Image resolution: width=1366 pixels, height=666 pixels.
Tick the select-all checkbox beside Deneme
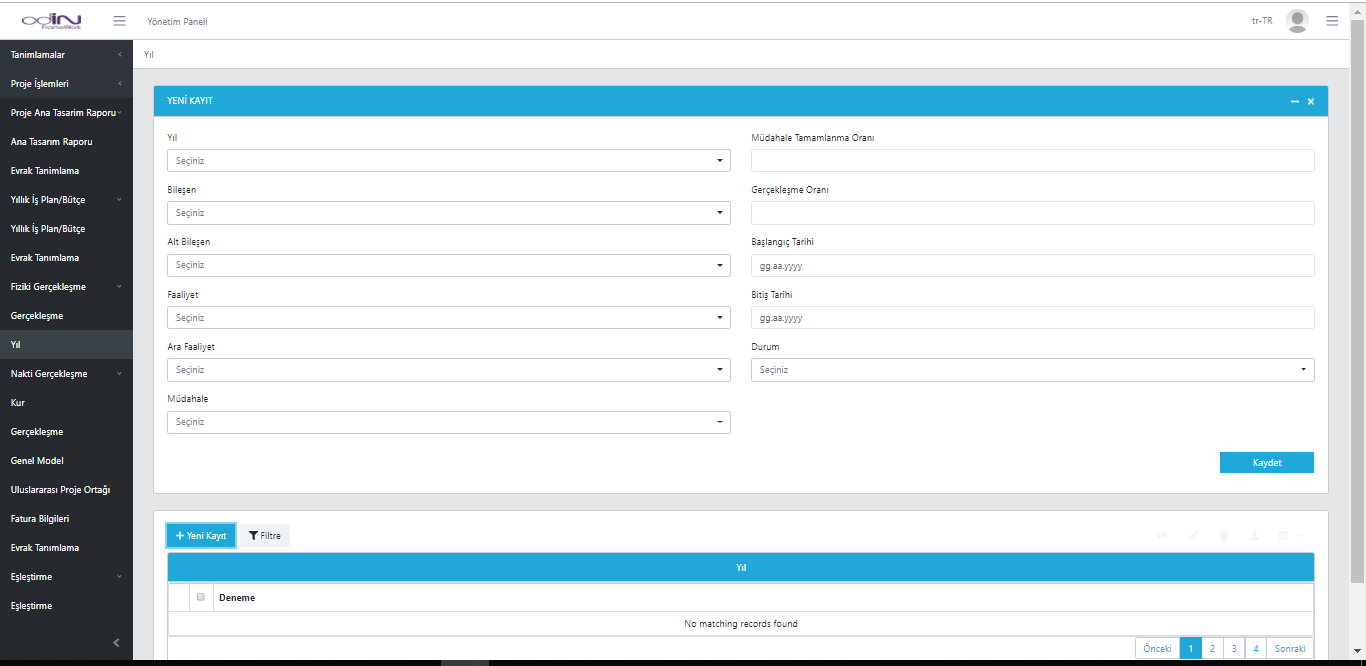click(201, 597)
